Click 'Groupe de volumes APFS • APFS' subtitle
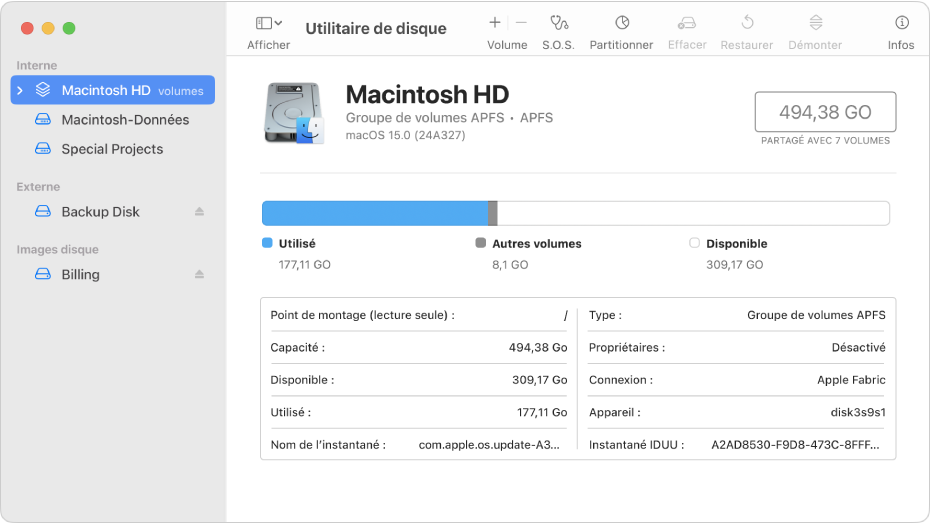Viewport: 931px width, 524px height. click(x=449, y=117)
